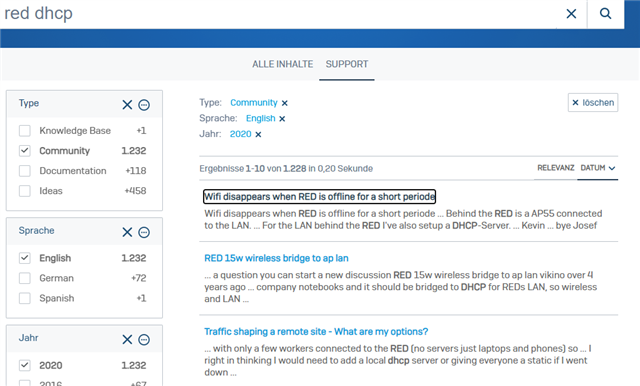Click the Knowledge Base label text

pos(75,131)
